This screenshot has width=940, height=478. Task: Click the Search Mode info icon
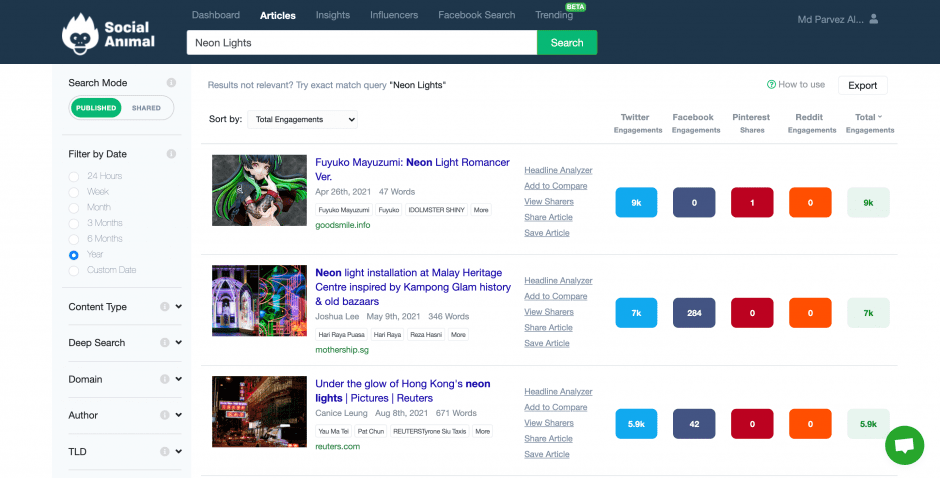click(x=171, y=83)
